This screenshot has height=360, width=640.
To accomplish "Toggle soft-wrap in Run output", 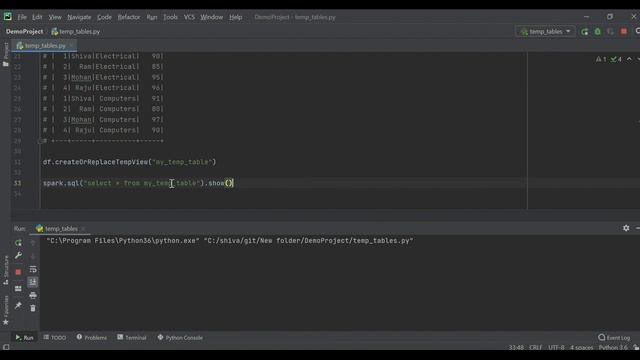I will point(33,269).
